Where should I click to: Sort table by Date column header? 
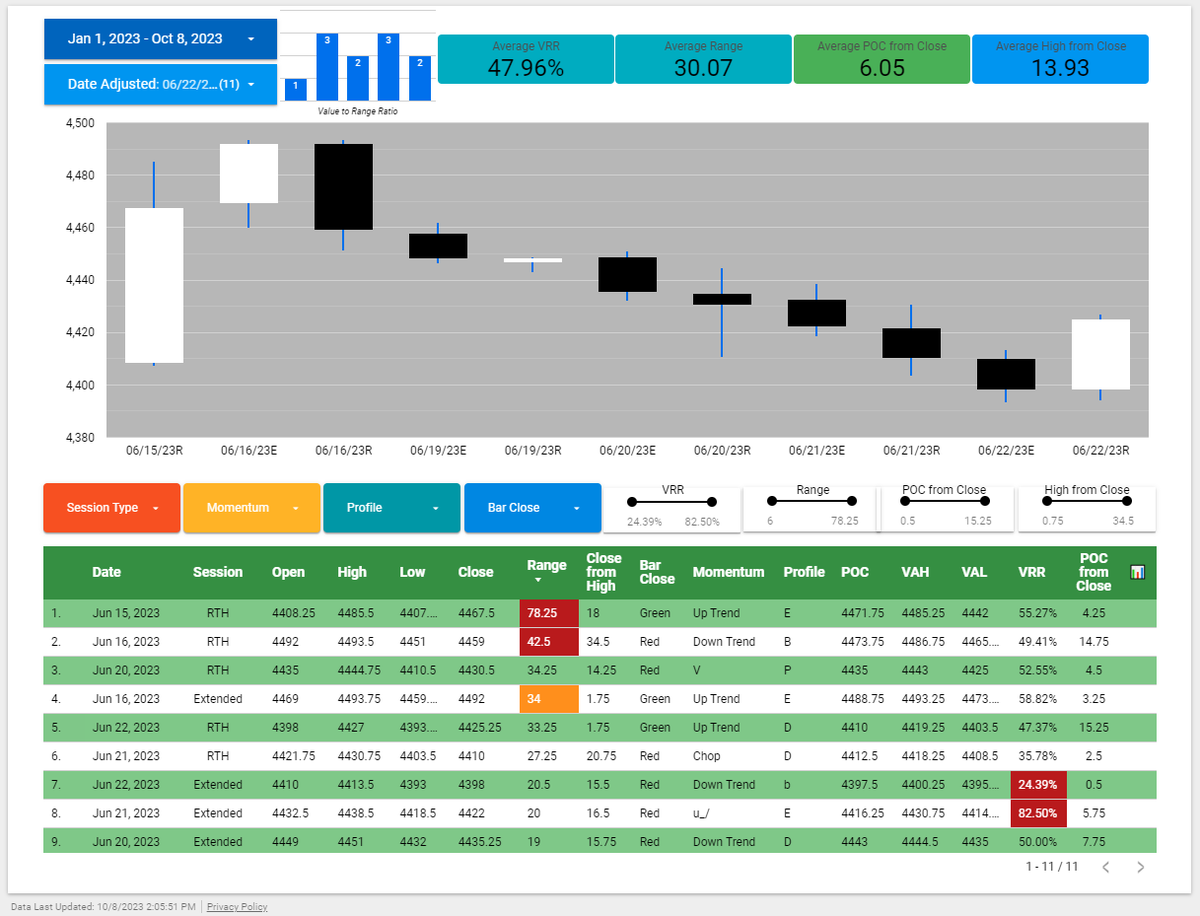tap(106, 572)
